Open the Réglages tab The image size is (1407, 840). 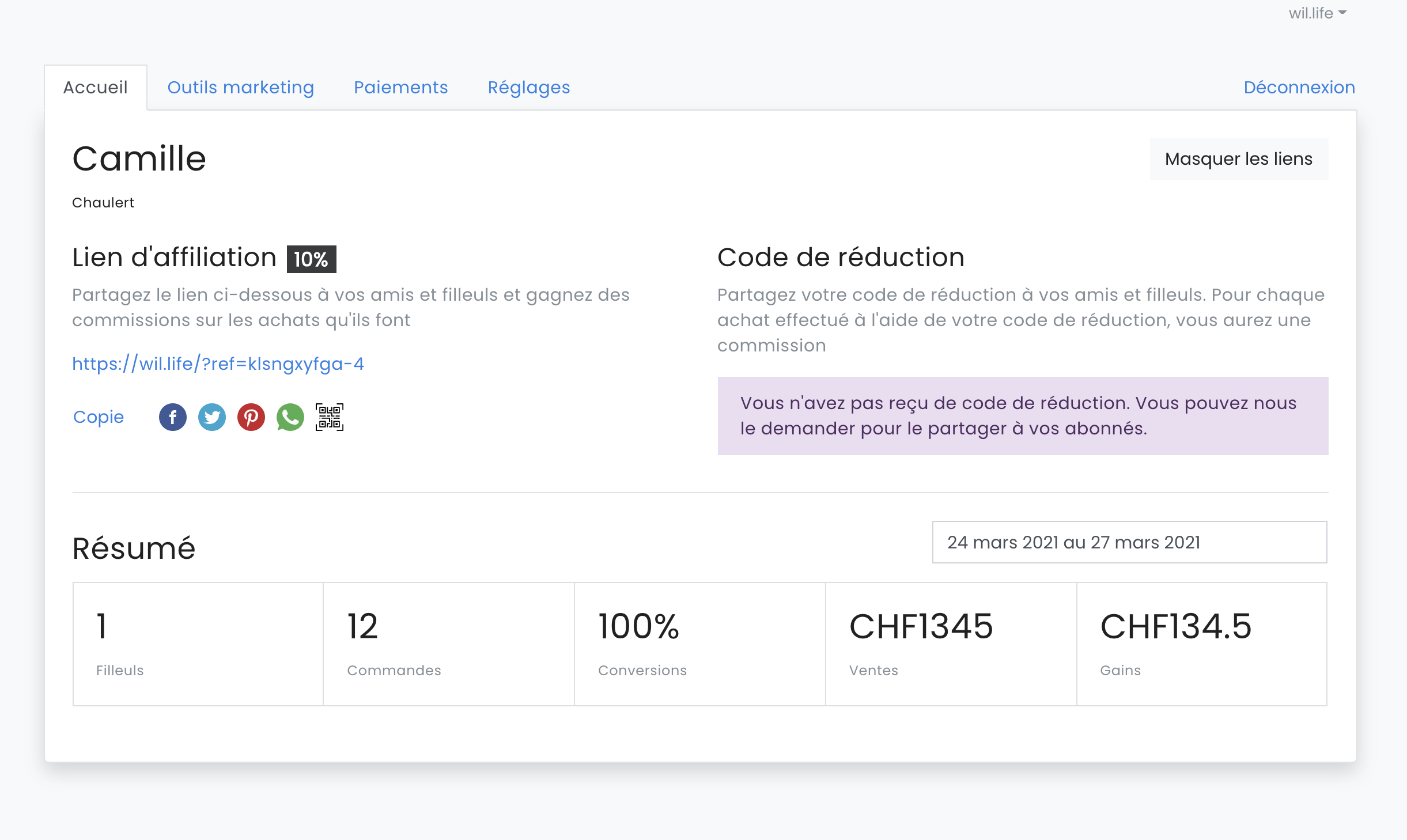click(x=529, y=88)
